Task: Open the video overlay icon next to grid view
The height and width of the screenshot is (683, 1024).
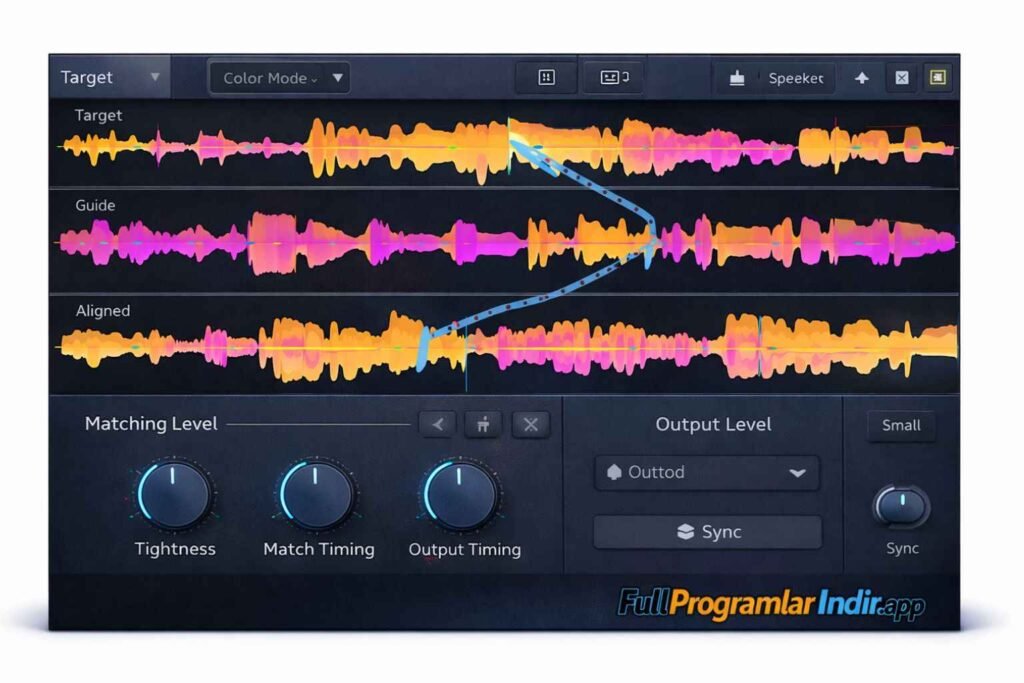Action: pos(611,77)
